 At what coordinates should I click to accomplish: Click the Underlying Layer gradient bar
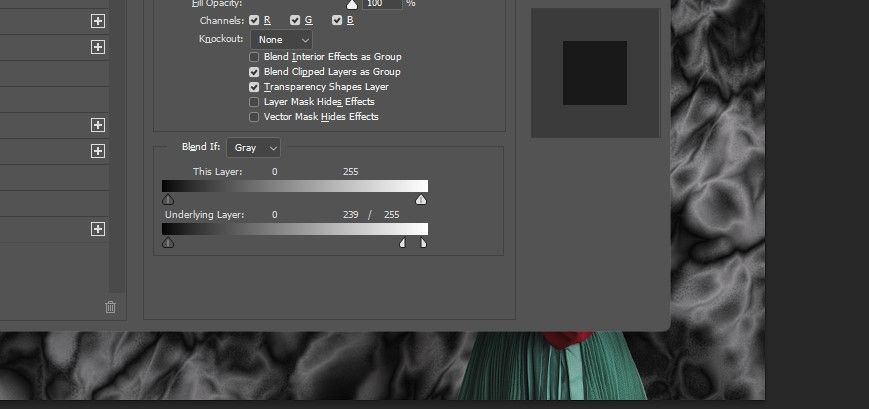[295, 229]
